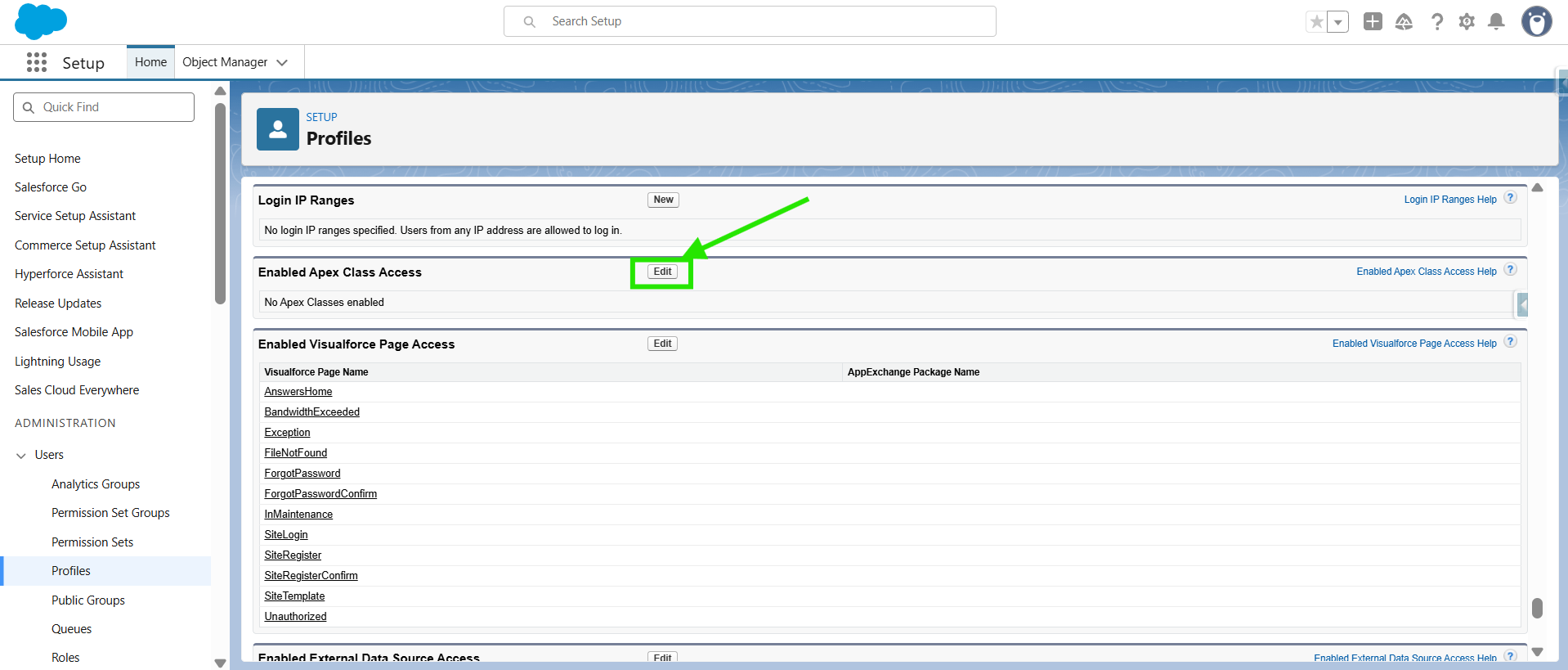Image resolution: width=1568 pixels, height=670 pixels.
Task: Select Profiles in the sidebar
Action: [x=71, y=571]
